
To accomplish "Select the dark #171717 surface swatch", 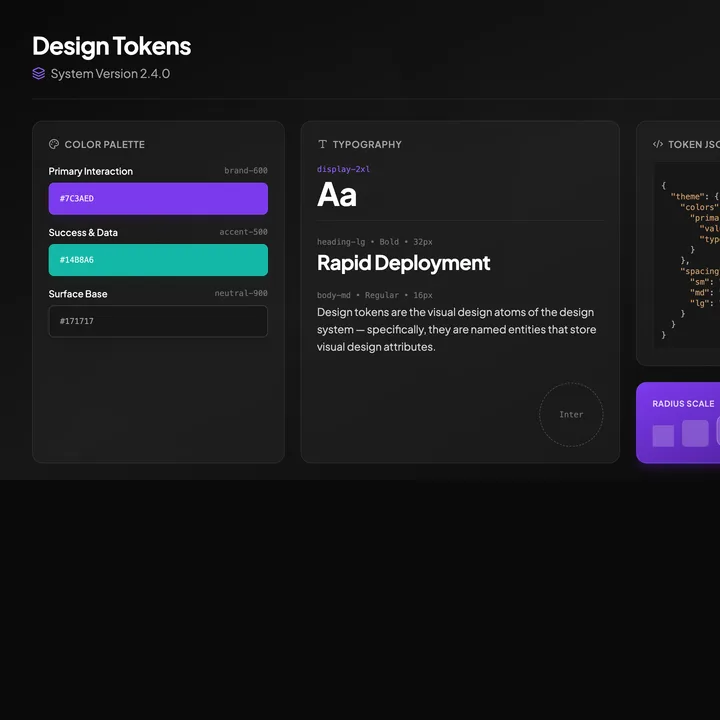I will point(158,321).
